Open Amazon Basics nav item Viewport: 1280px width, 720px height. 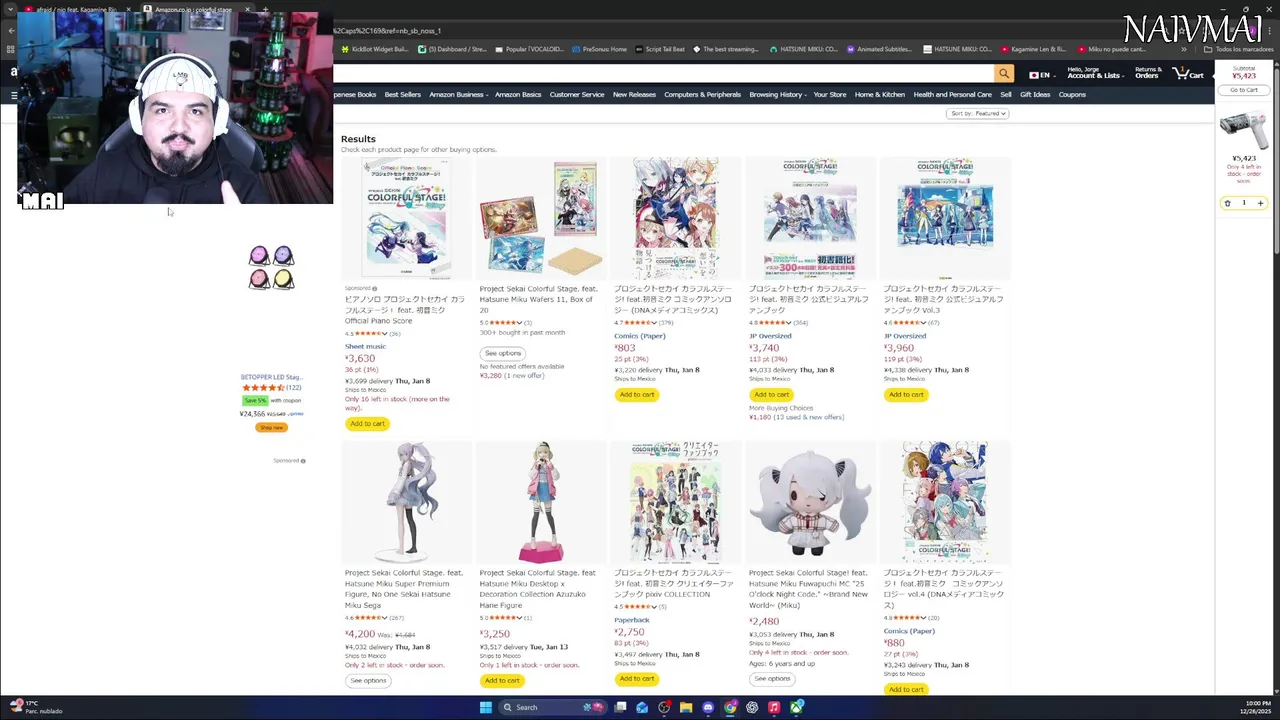[x=517, y=94]
